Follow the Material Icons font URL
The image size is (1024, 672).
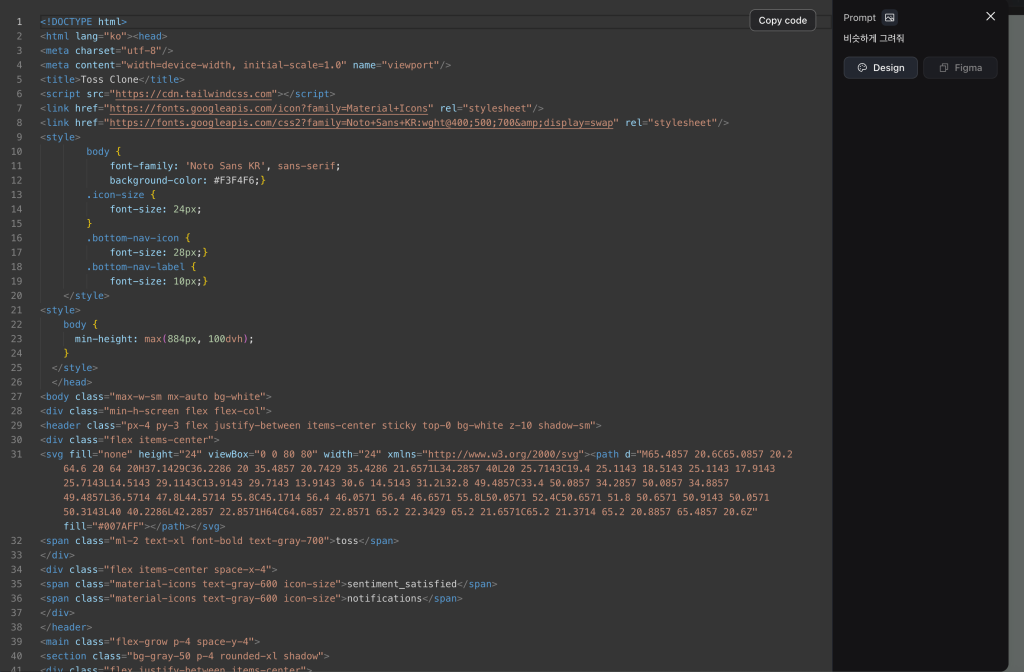point(270,108)
